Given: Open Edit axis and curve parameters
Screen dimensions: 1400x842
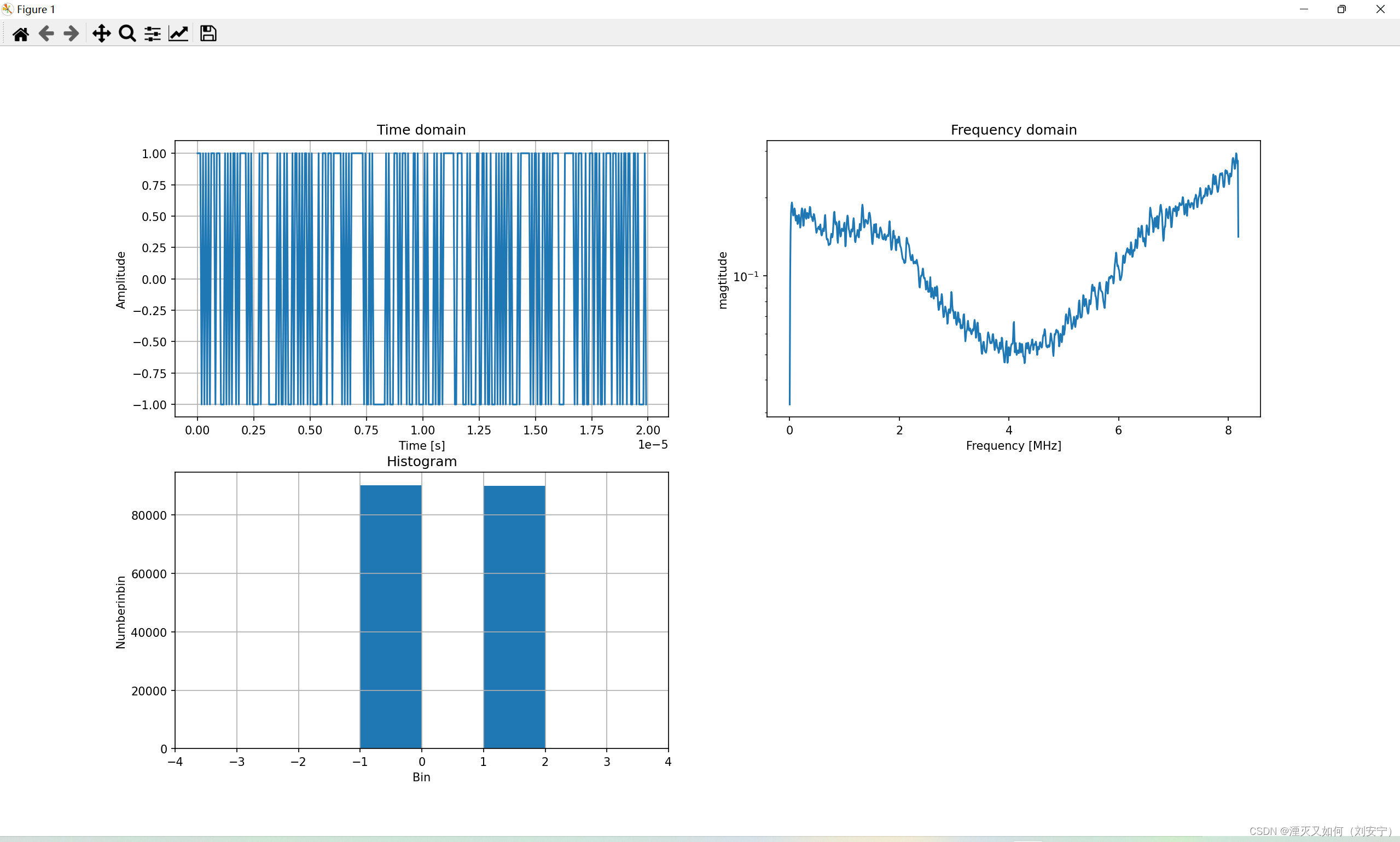Looking at the screenshot, I should pos(178,34).
